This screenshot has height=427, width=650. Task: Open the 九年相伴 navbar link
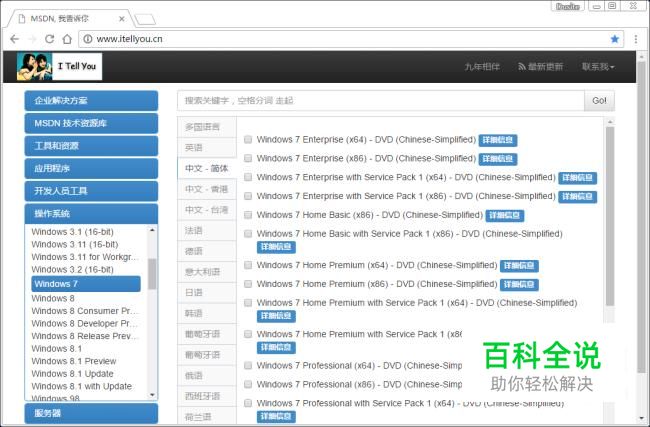point(482,67)
